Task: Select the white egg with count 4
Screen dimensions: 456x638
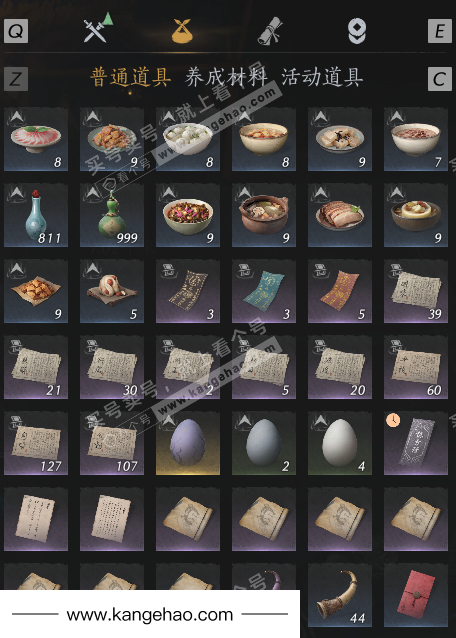Action: (340, 443)
